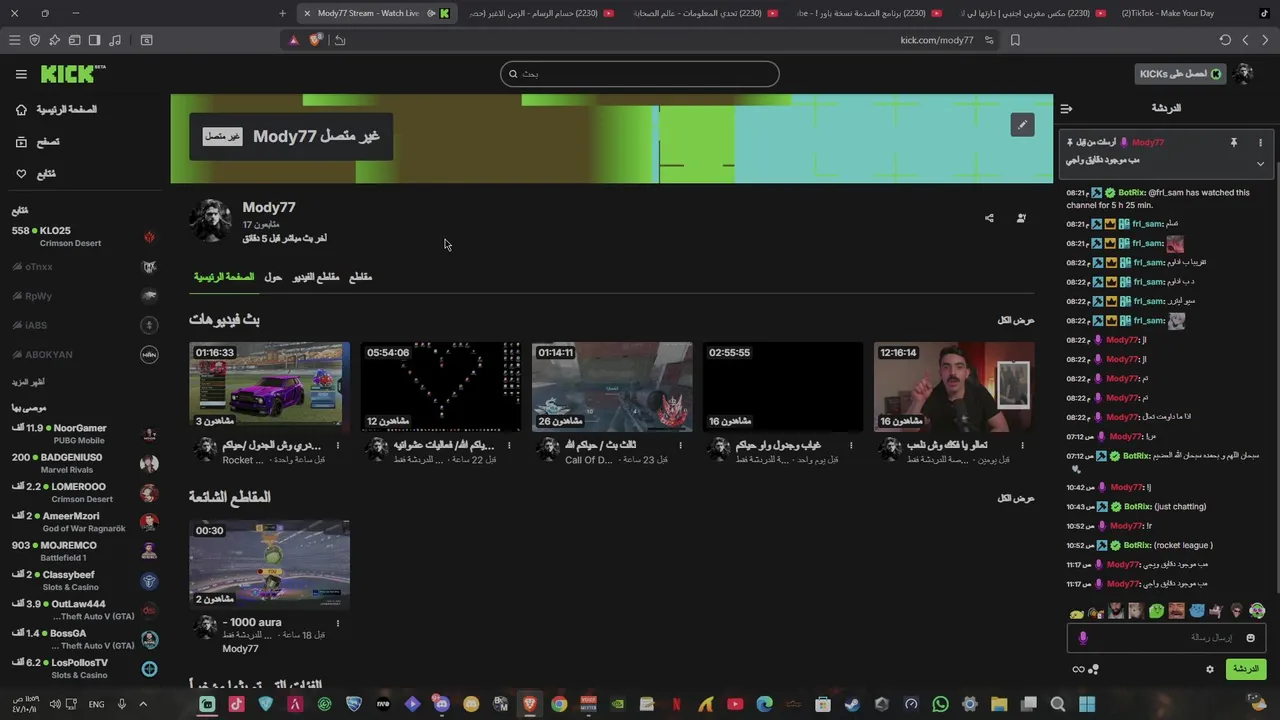This screenshot has height=720, width=1280.
Task: Play the 01:16:33 Rocket League video
Action: pos(270,387)
